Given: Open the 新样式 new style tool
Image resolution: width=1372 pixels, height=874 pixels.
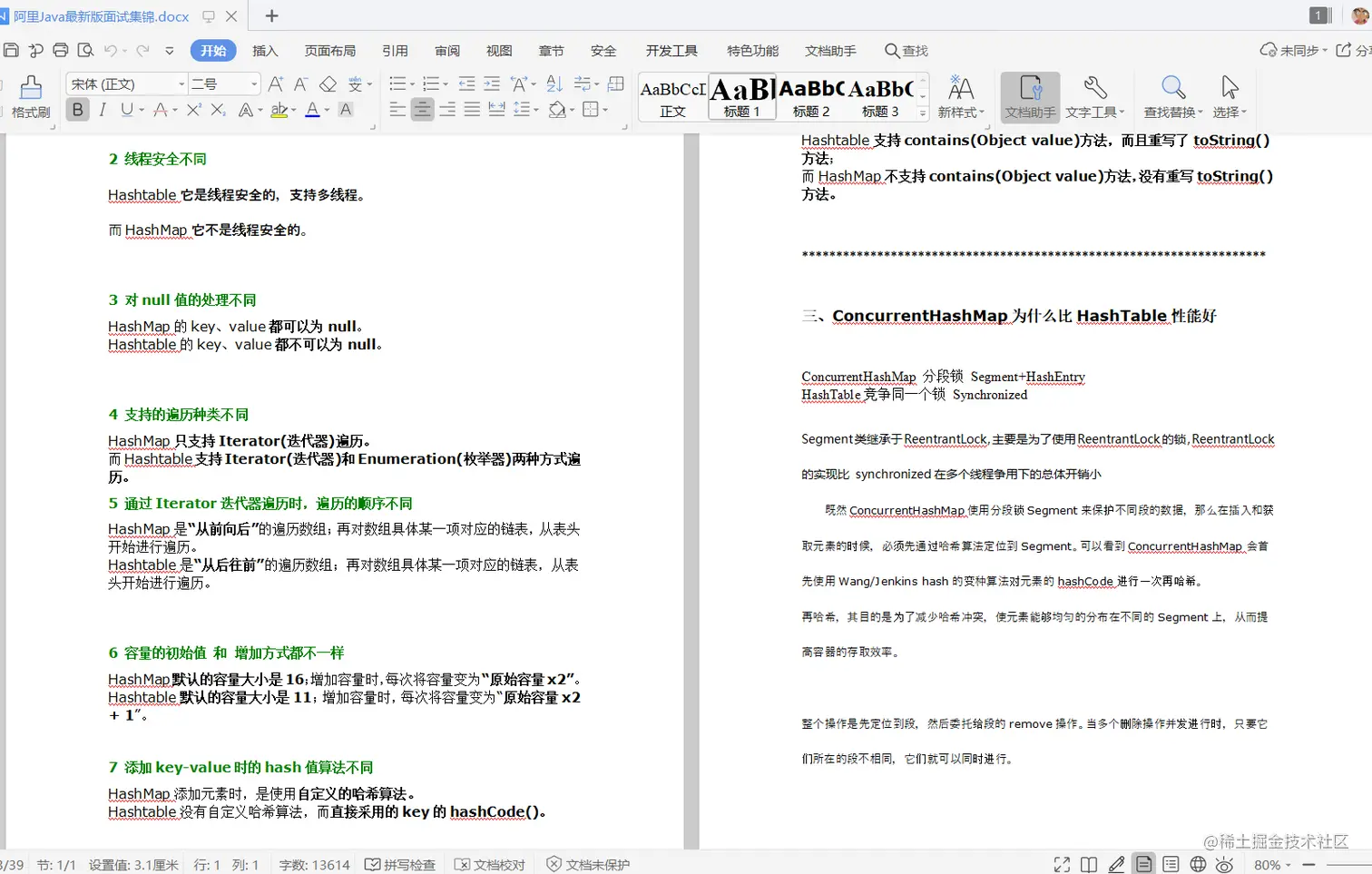Looking at the screenshot, I should point(961,97).
